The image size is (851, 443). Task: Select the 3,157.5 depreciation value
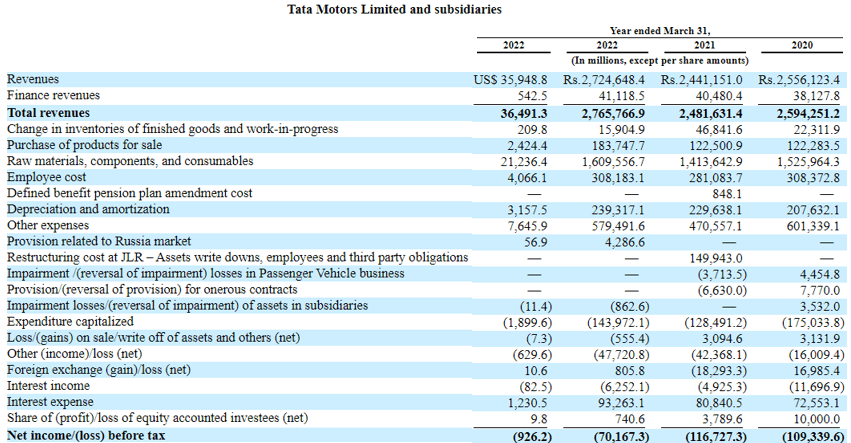[527, 210]
